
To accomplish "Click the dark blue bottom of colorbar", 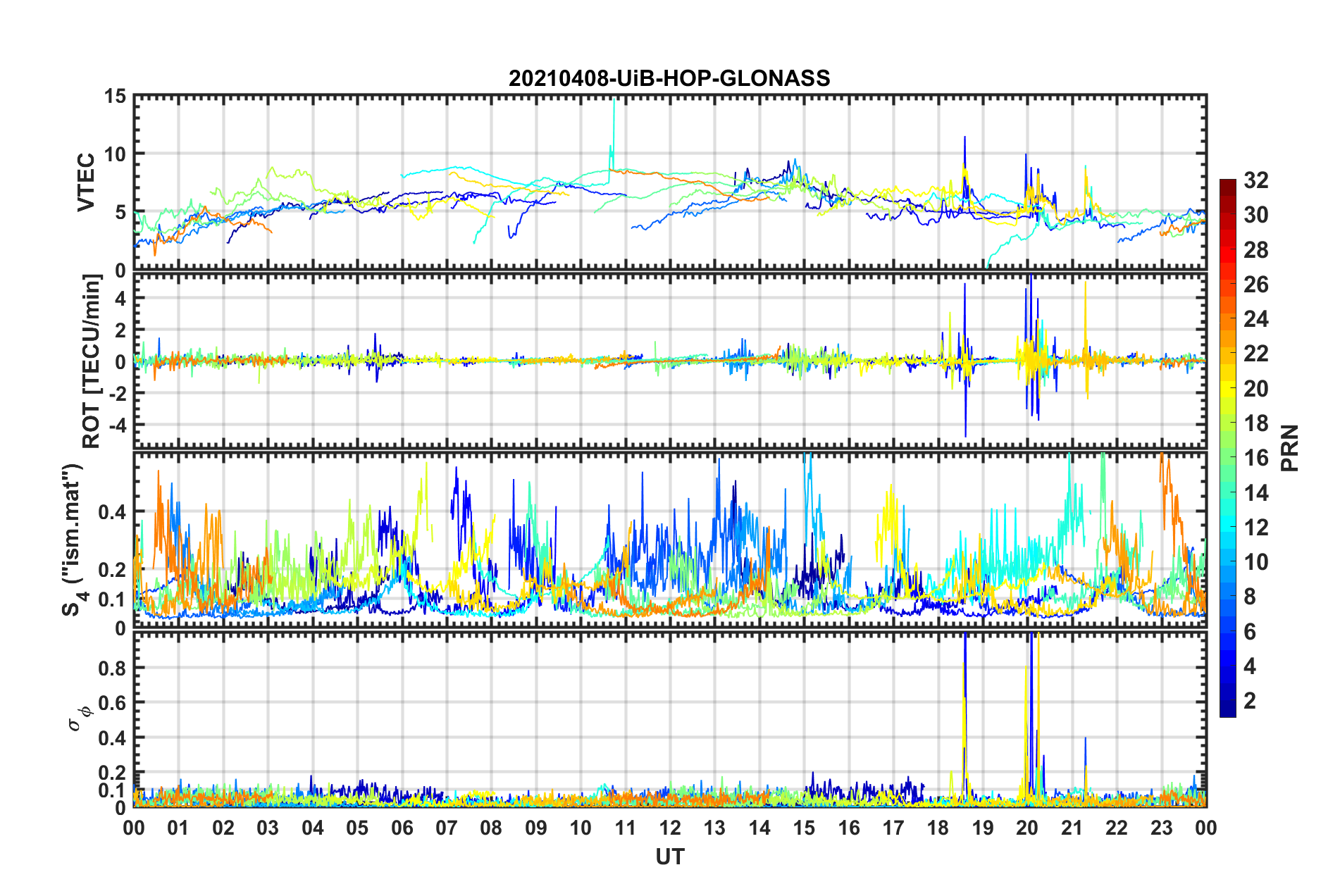I will pyautogui.click(x=1227, y=712).
